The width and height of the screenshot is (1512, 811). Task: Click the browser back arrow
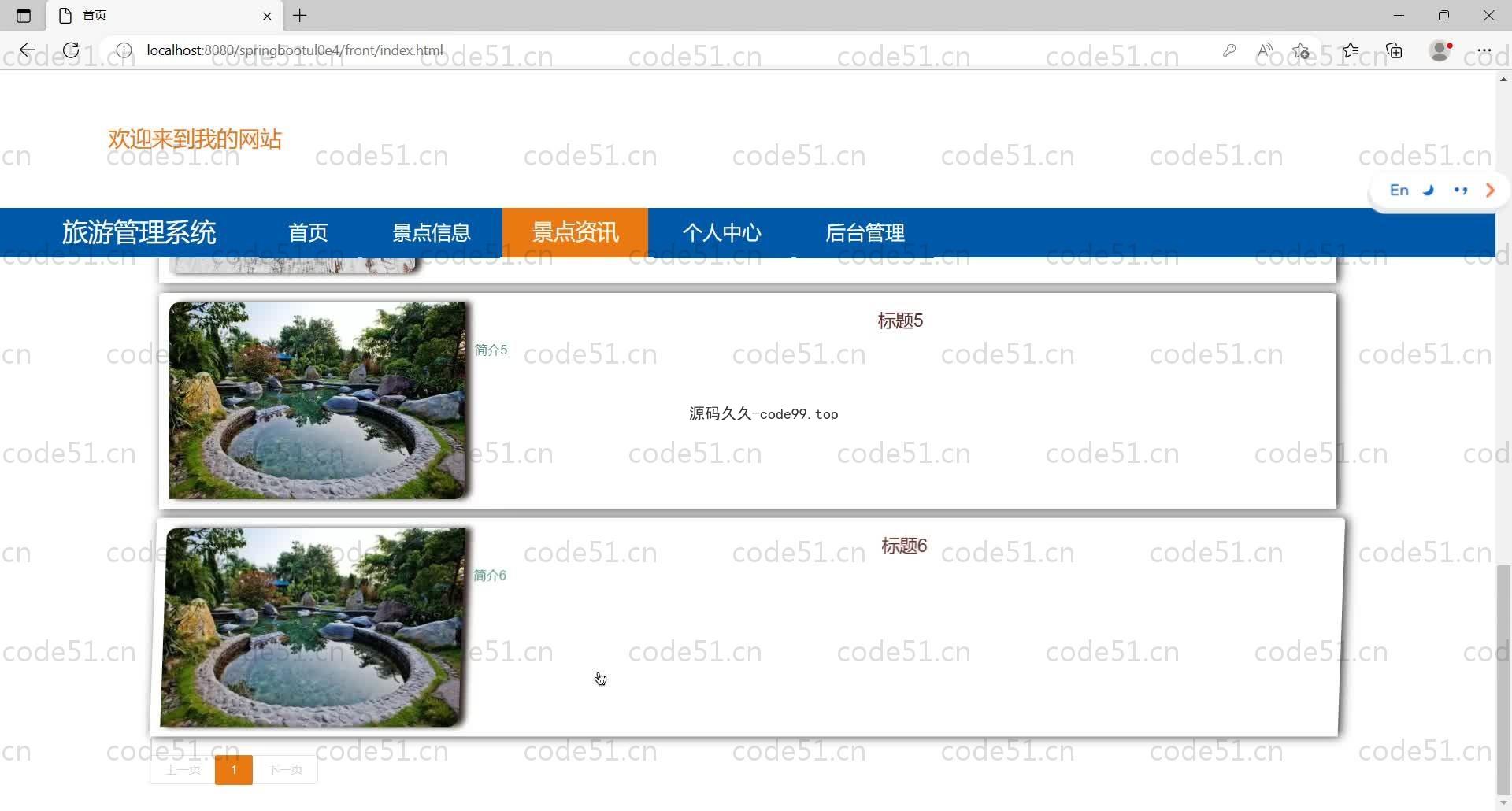click(28, 50)
